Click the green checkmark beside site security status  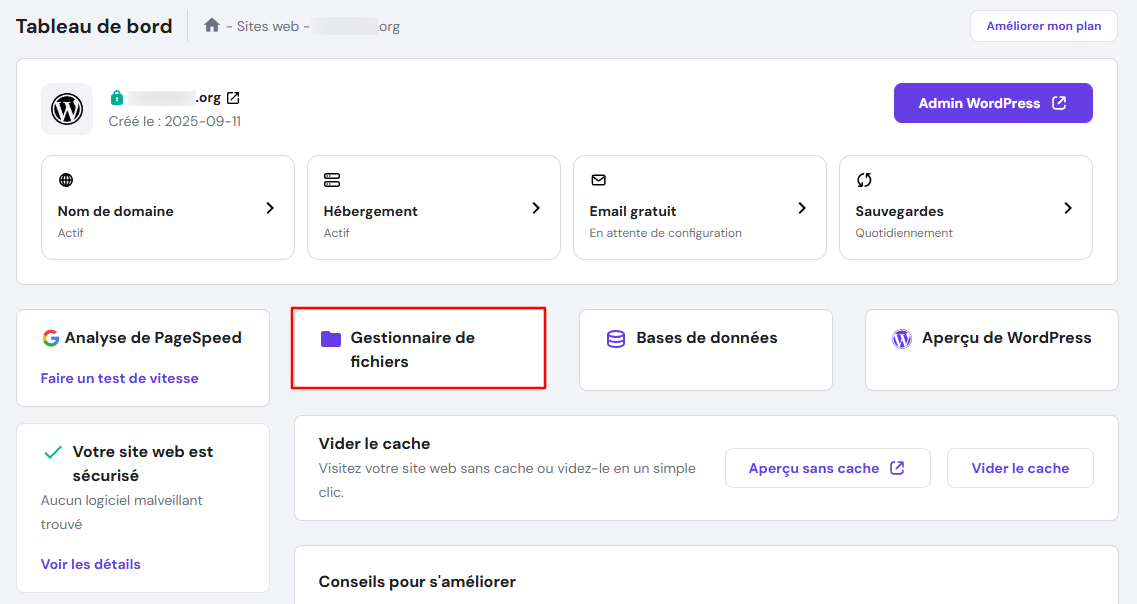53,451
